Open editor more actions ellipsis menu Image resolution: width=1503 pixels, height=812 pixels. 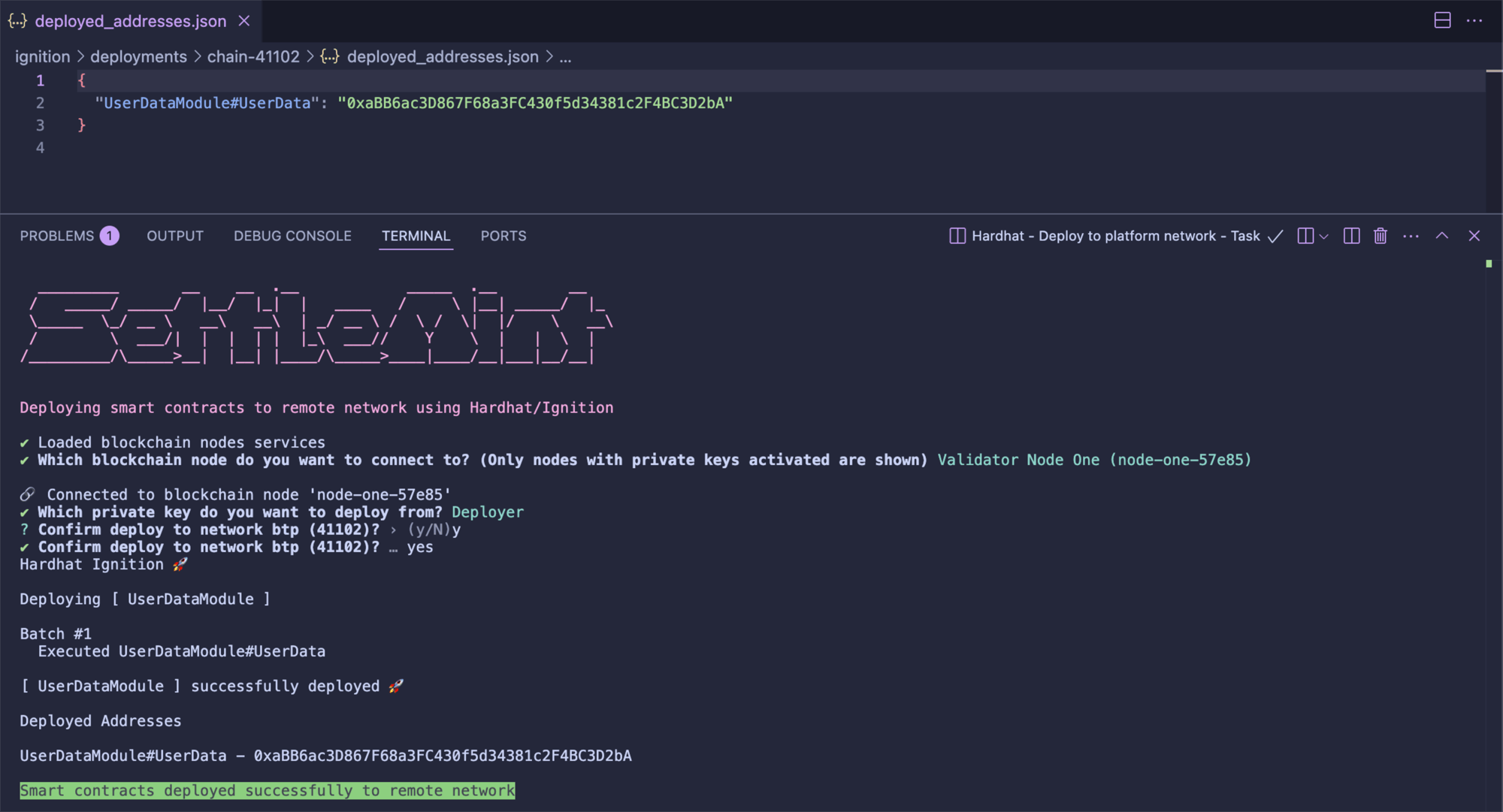(1474, 20)
